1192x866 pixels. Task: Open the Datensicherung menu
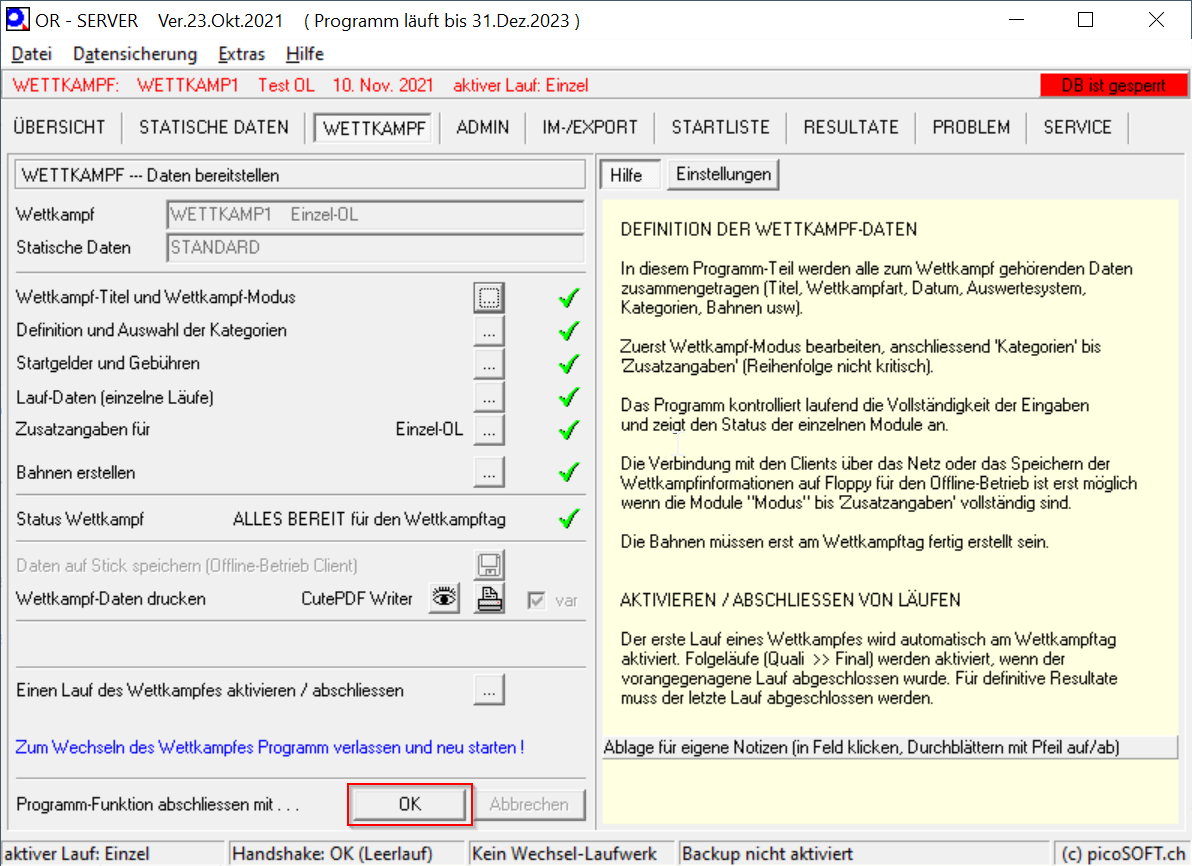[x=135, y=54]
